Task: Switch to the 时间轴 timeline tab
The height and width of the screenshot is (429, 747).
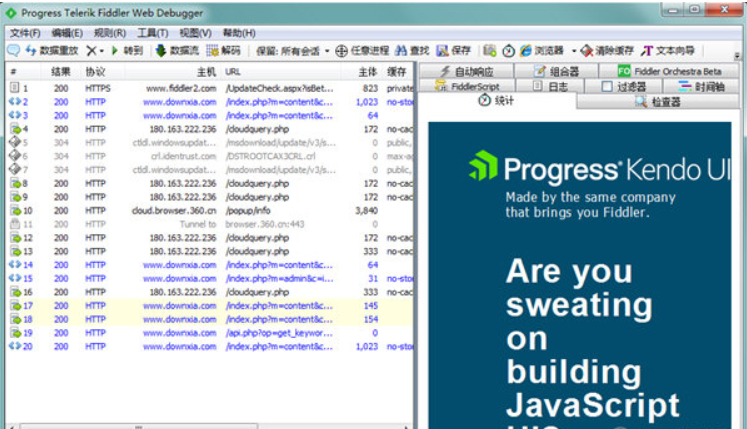Action: click(701, 86)
